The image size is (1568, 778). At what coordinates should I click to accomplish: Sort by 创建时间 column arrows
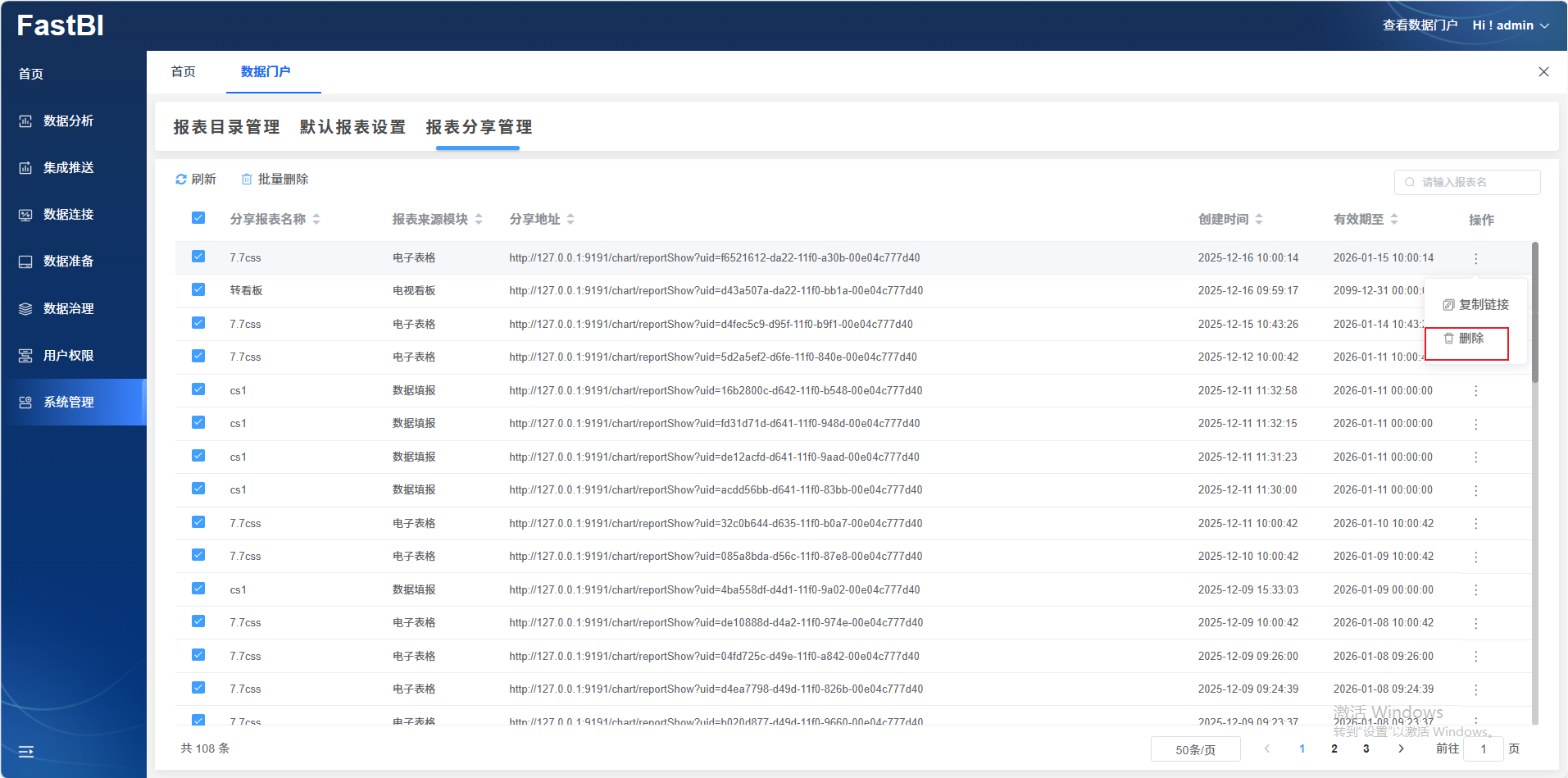click(x=1259, y=219)
